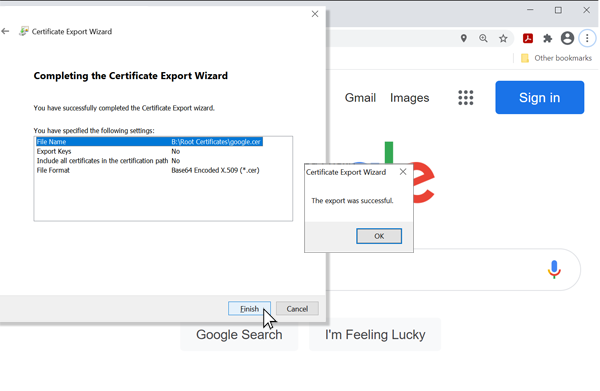Click OK in the export successful dialog
Screen dimensions: 600x391
pyautogui.click(x=379, y=236)
